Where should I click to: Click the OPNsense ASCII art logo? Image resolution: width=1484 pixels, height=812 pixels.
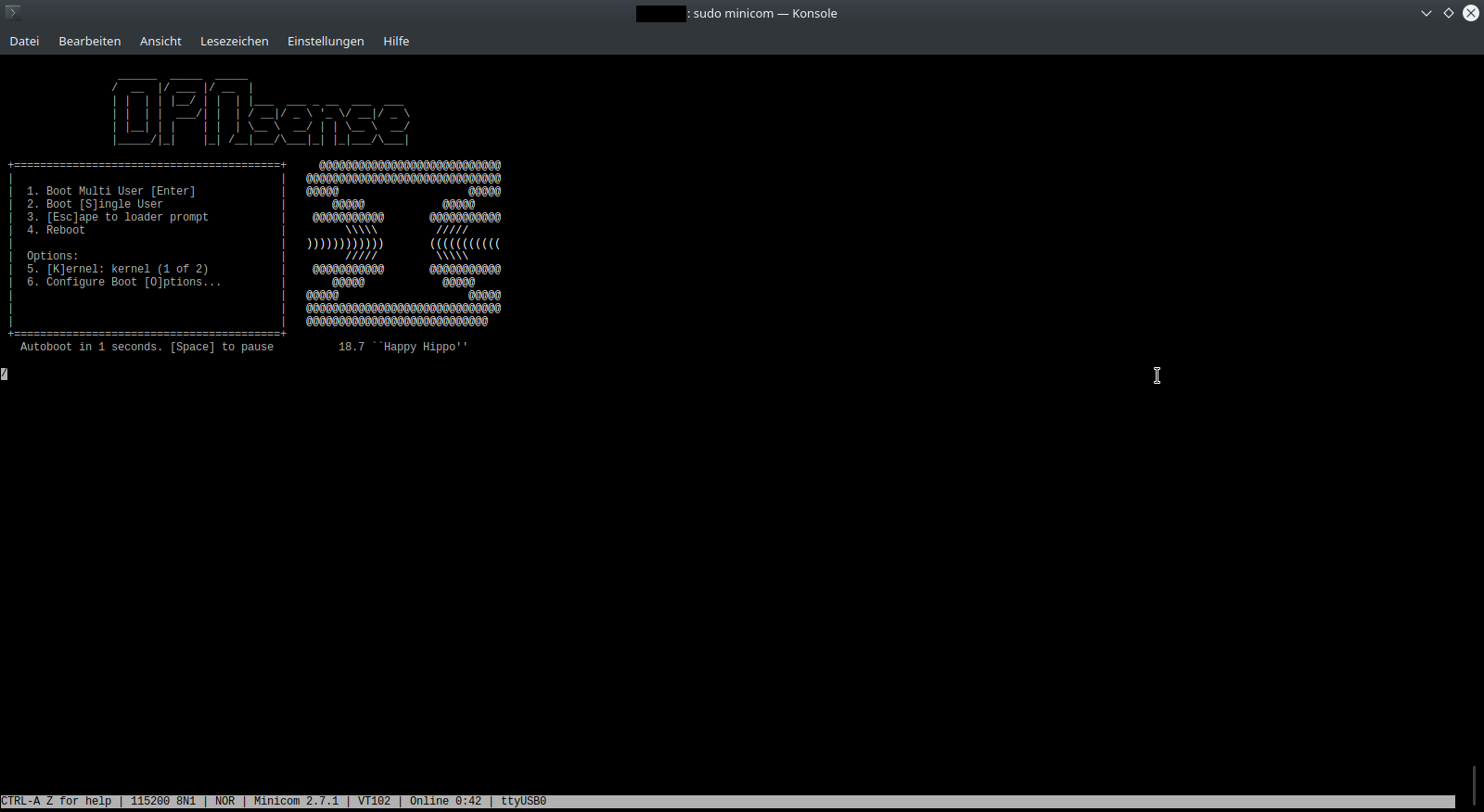[261, 111]
